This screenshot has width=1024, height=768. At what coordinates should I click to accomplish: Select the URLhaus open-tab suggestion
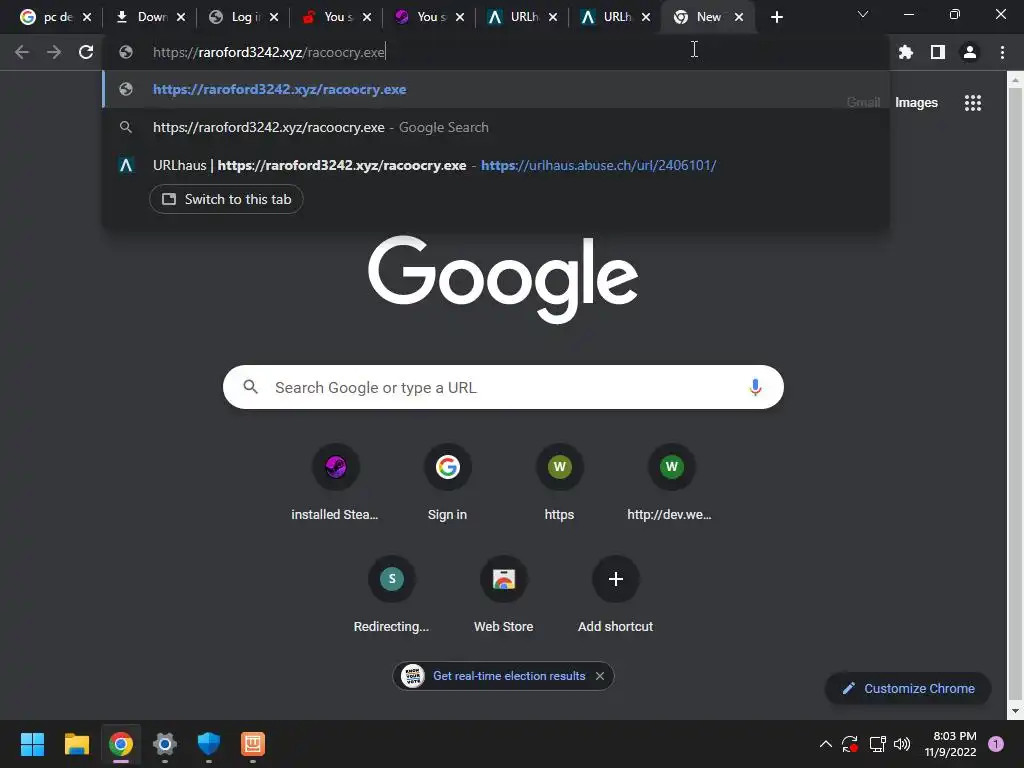point(496,165)
